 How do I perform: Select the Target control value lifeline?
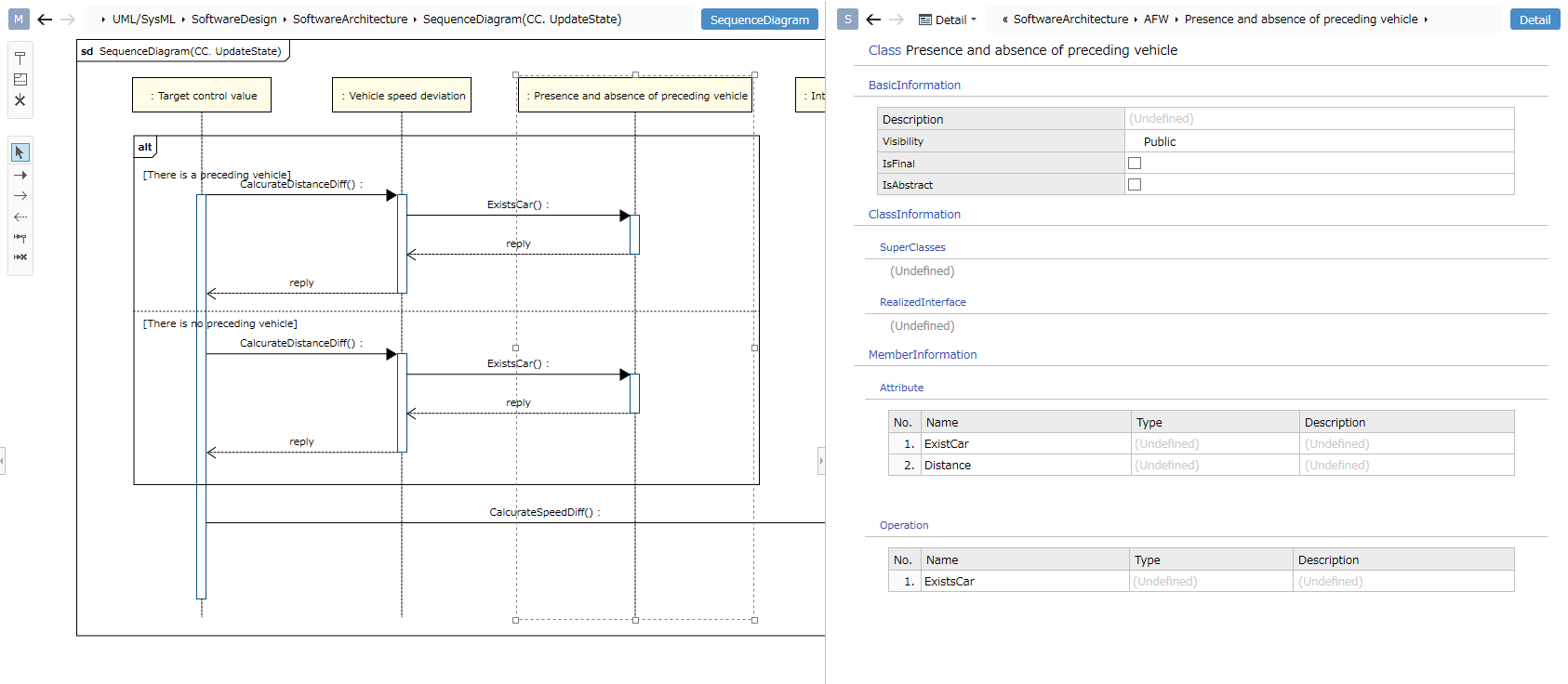click(202, 95)
